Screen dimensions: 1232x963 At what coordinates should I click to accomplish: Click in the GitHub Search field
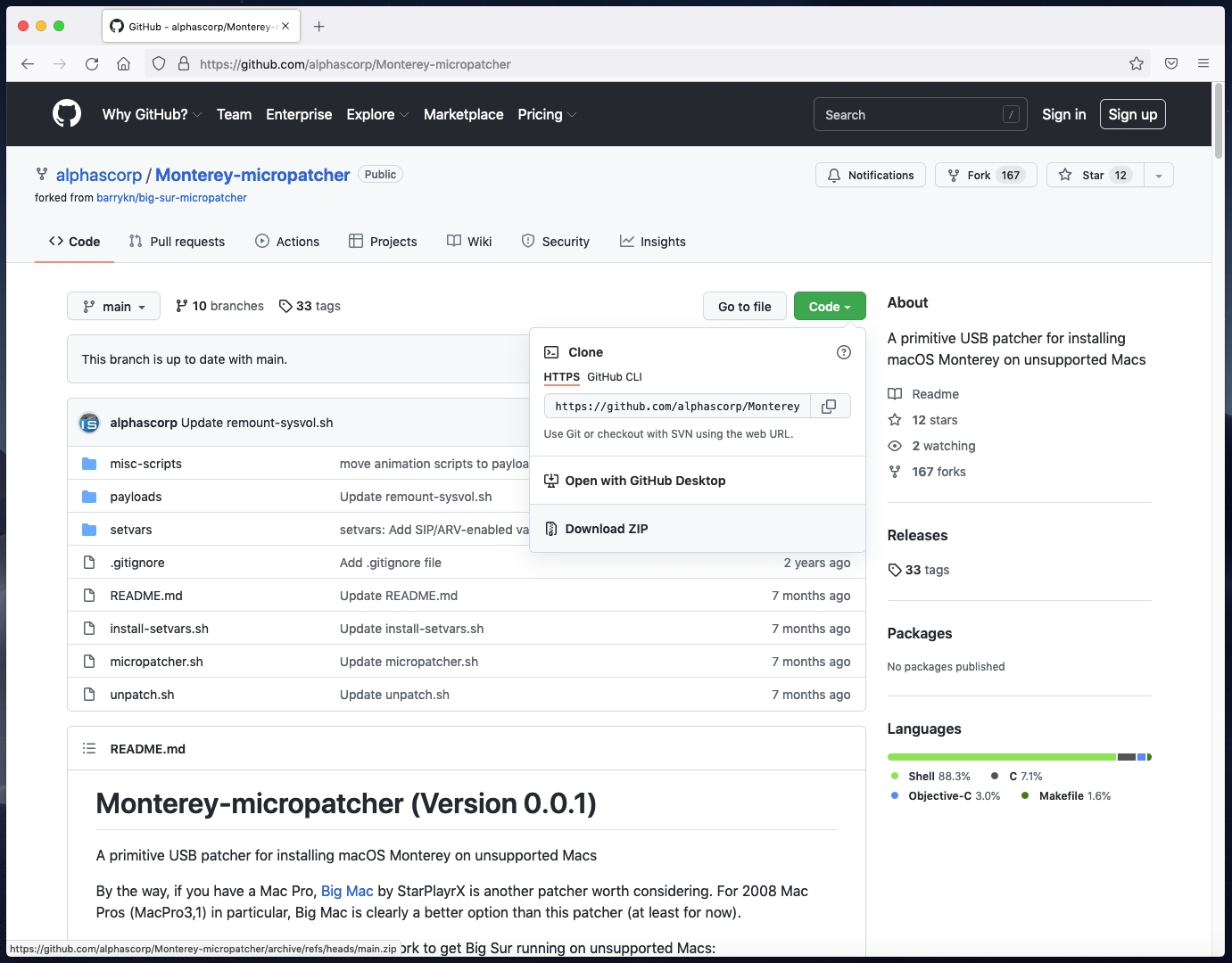(921, 114)
